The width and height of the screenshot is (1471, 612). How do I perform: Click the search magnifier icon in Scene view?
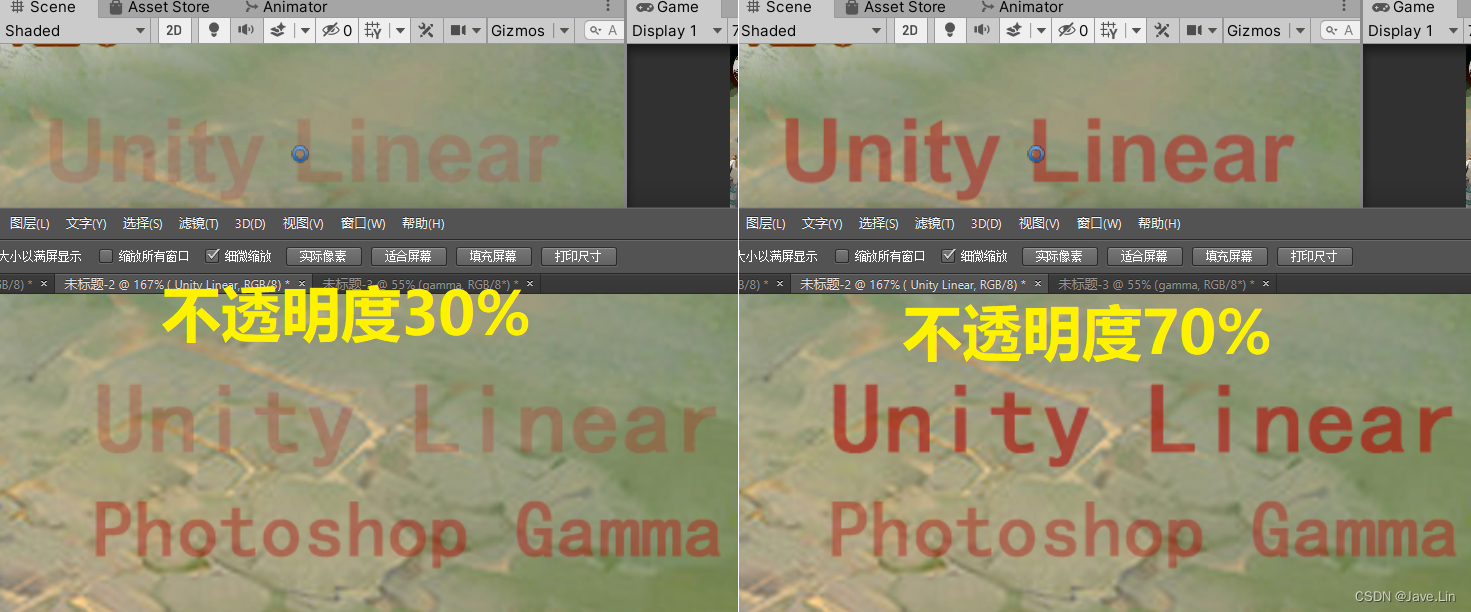tap(597, 30)
